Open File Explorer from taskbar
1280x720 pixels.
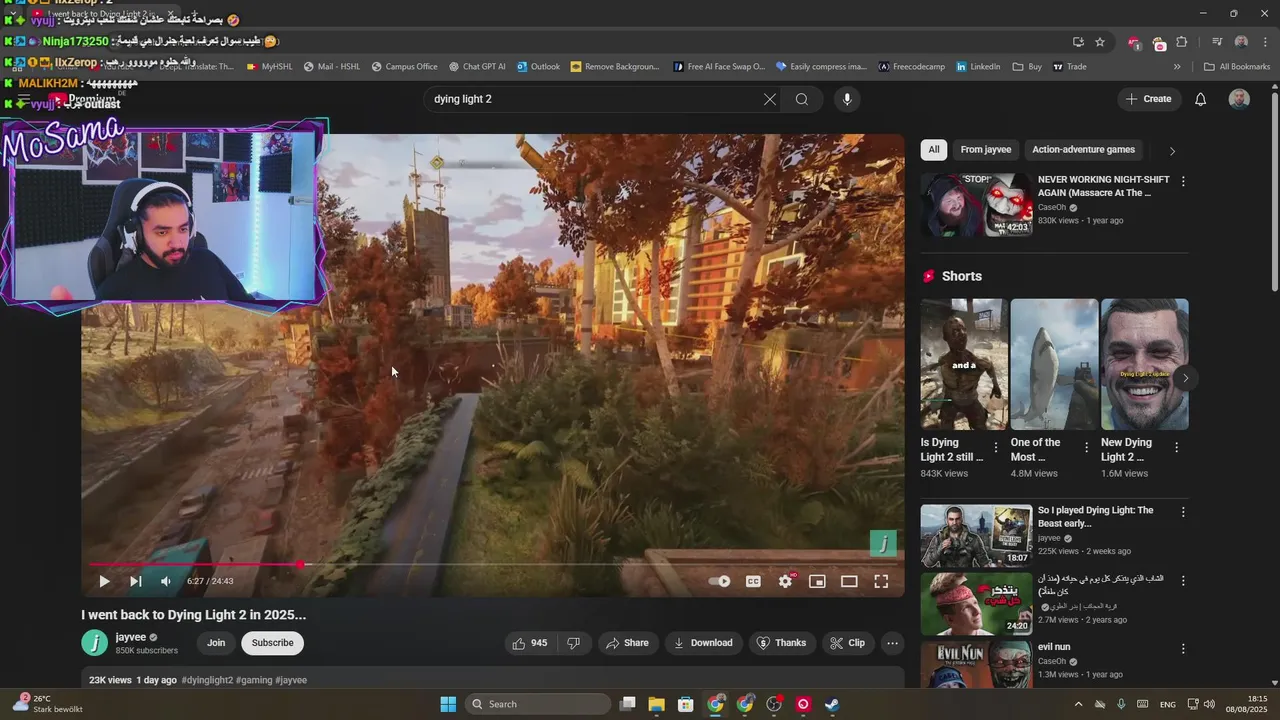click(x=656, y=704)
